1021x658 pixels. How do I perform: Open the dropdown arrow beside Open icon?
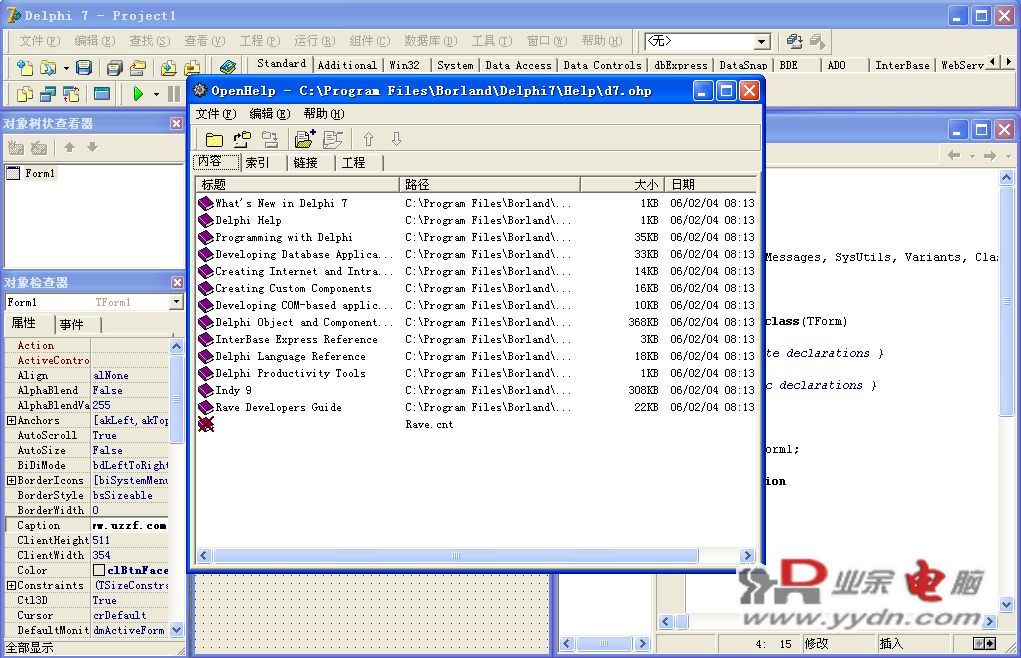(x=66, y=68)
